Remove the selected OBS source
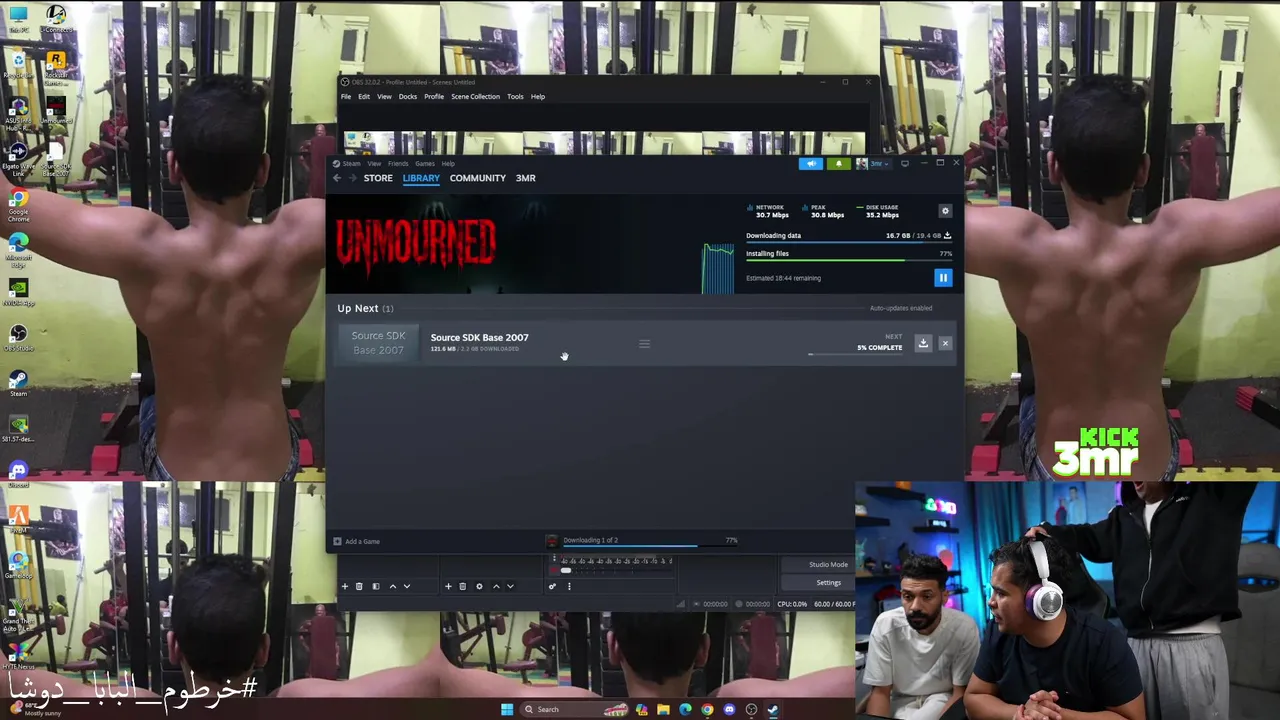The height and width of the screenshot is (720, 1280). (x=462, y=587)
